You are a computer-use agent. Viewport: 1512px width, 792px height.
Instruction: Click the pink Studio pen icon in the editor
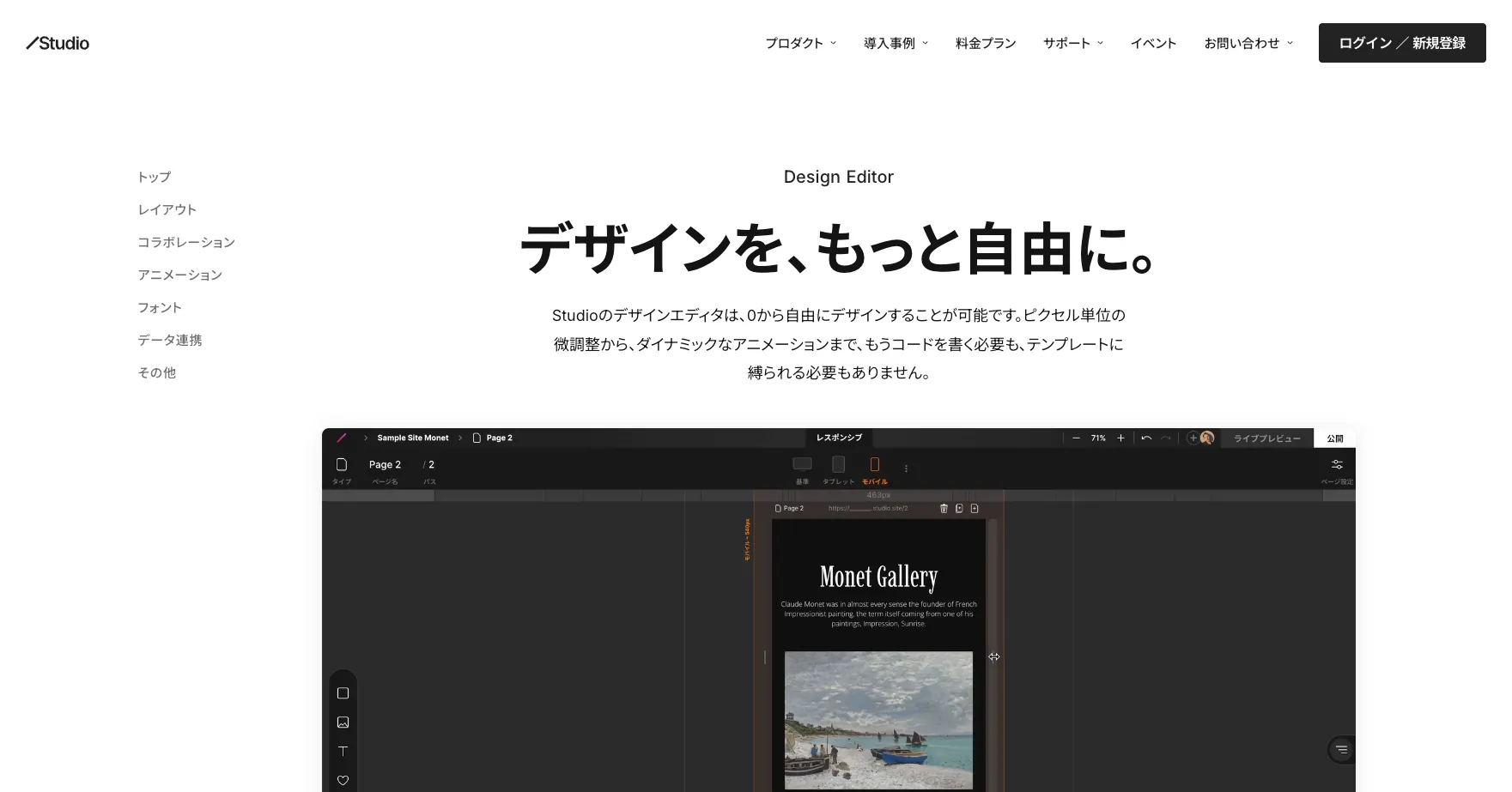pos(342,438)
